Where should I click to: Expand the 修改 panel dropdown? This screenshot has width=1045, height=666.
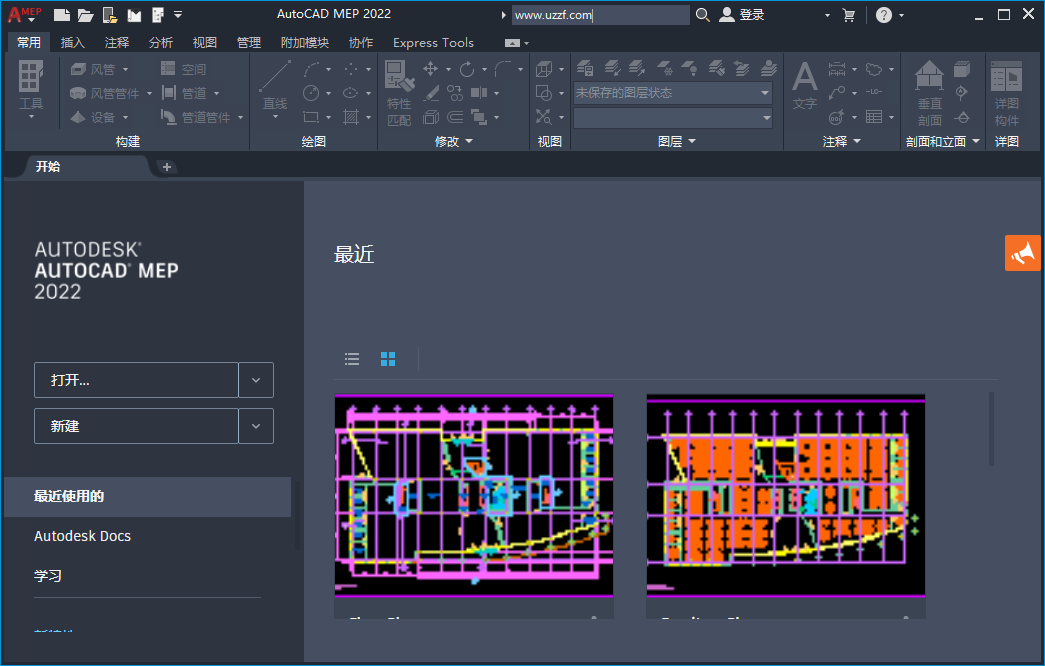[466, 141]
